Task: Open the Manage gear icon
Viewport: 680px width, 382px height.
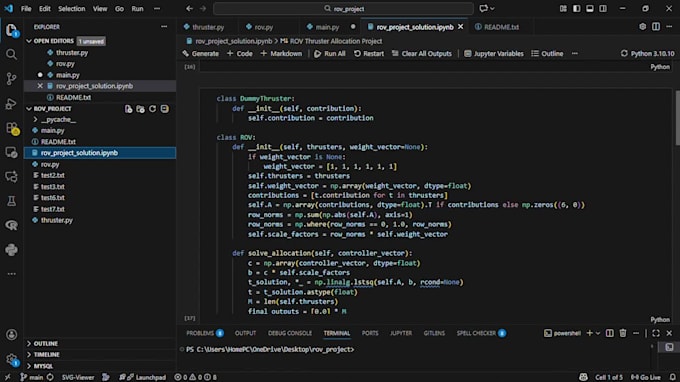Action: pyautogui.click(x=11, y=359)
